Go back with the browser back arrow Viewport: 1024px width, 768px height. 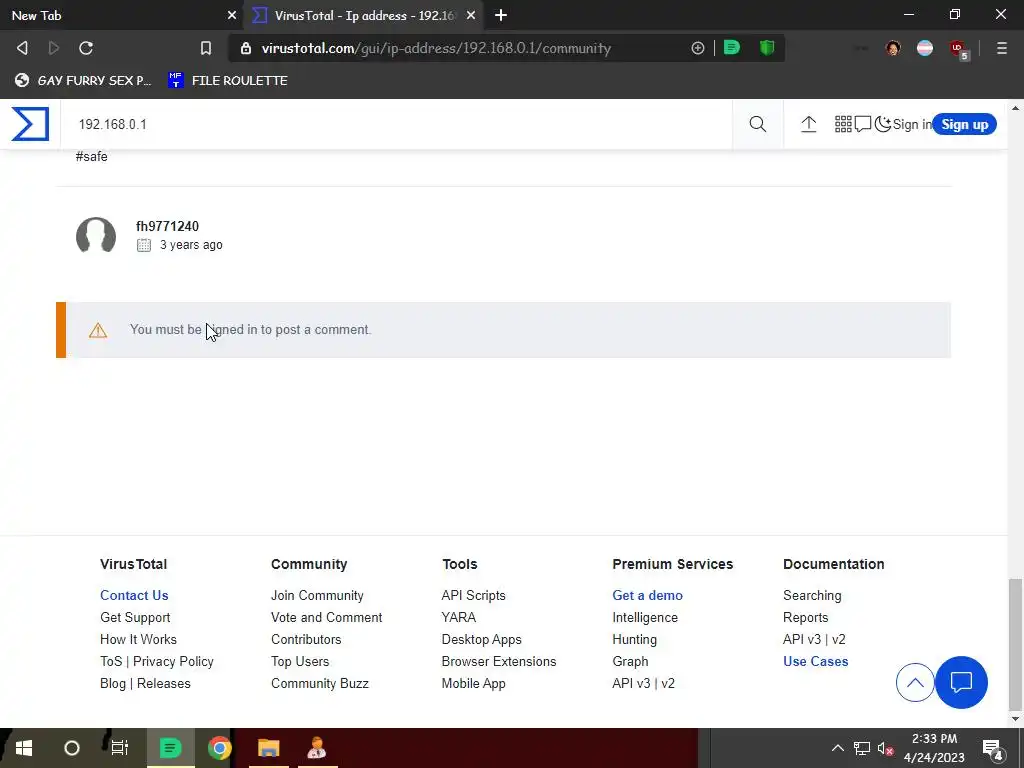tap(22, 48)
